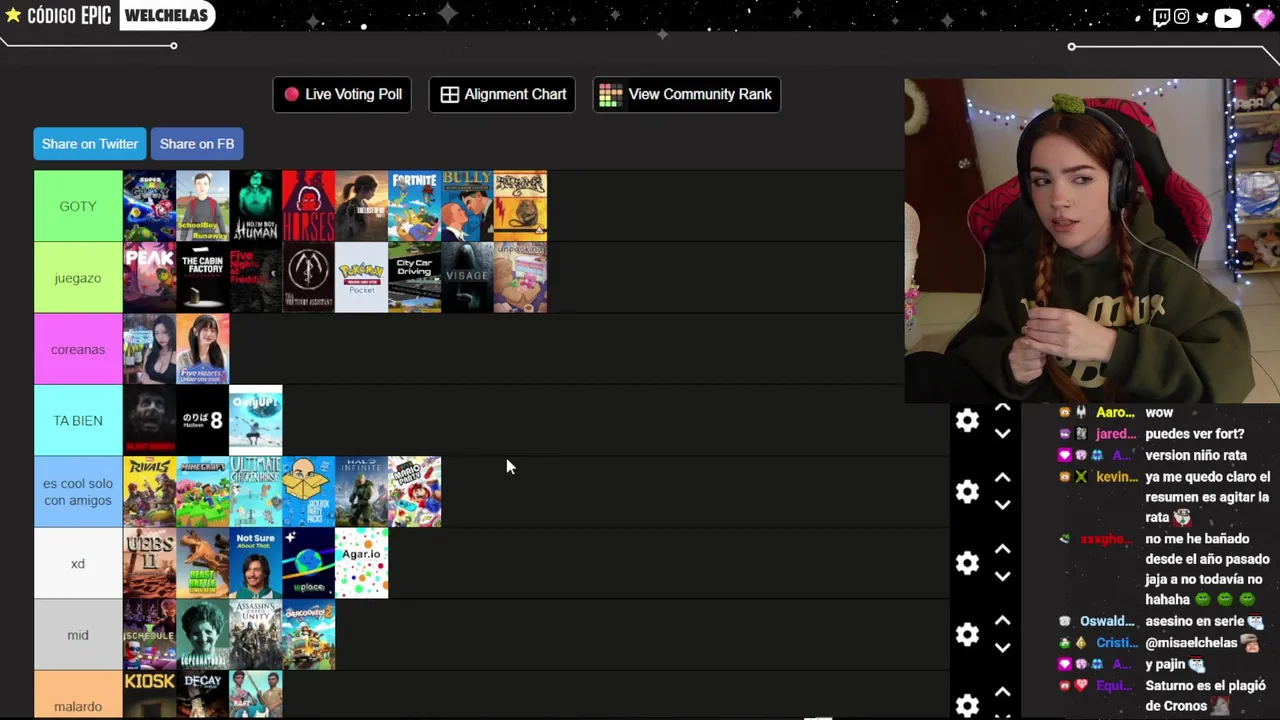The image size is (1280, 720).
Task: Select the Overcooked 2 tile
Action: 308,635
